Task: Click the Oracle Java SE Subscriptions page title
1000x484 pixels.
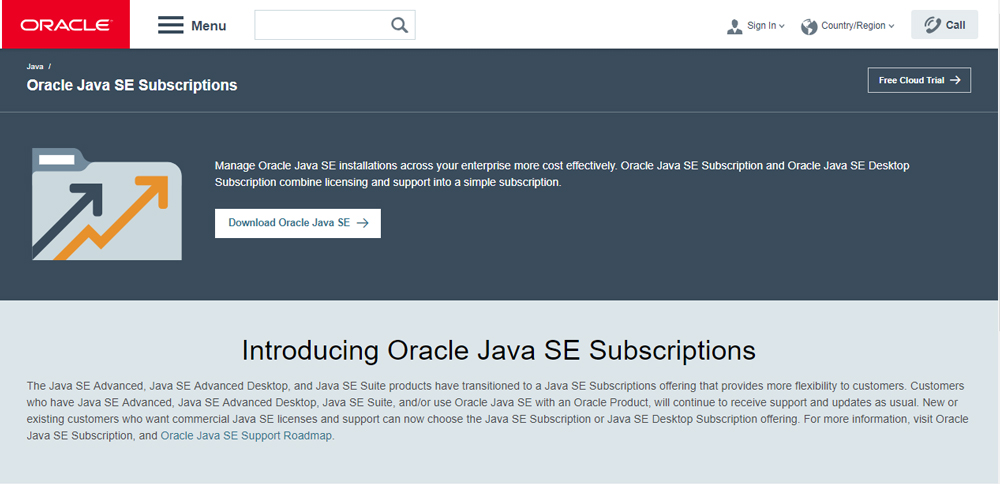Action: [x=132, y=85]
